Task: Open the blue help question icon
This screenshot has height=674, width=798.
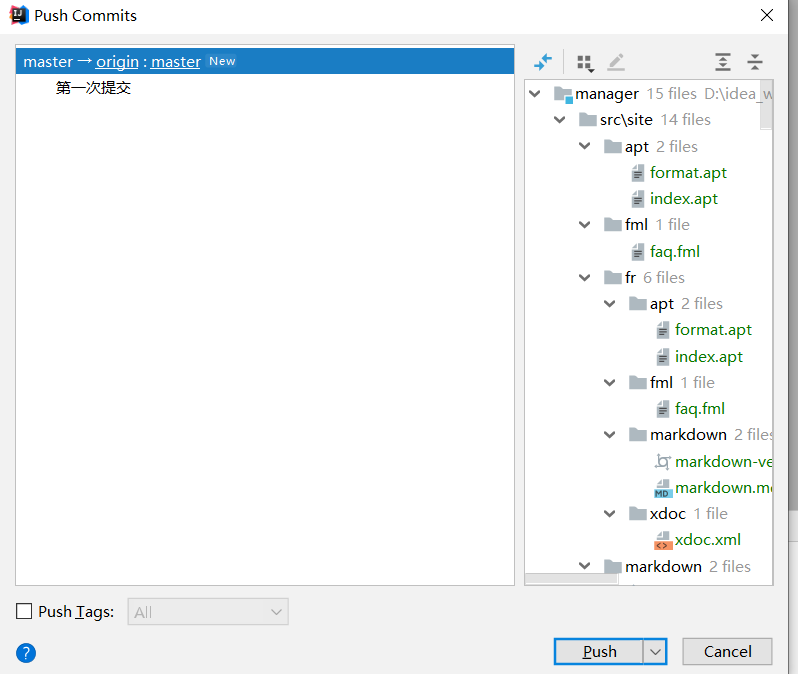Action: (26, 653)
